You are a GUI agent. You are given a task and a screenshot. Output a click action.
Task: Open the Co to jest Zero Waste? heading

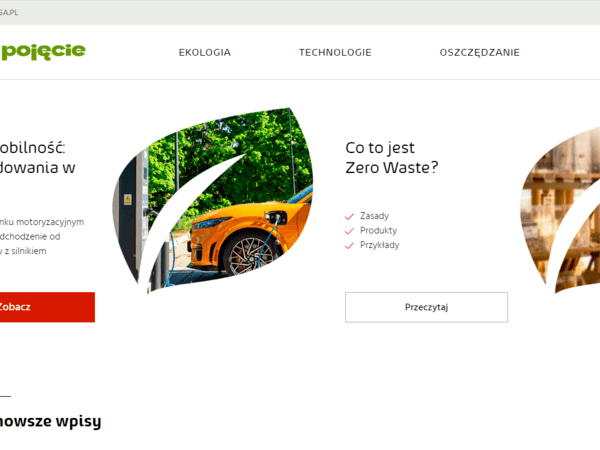coord(391,158)
